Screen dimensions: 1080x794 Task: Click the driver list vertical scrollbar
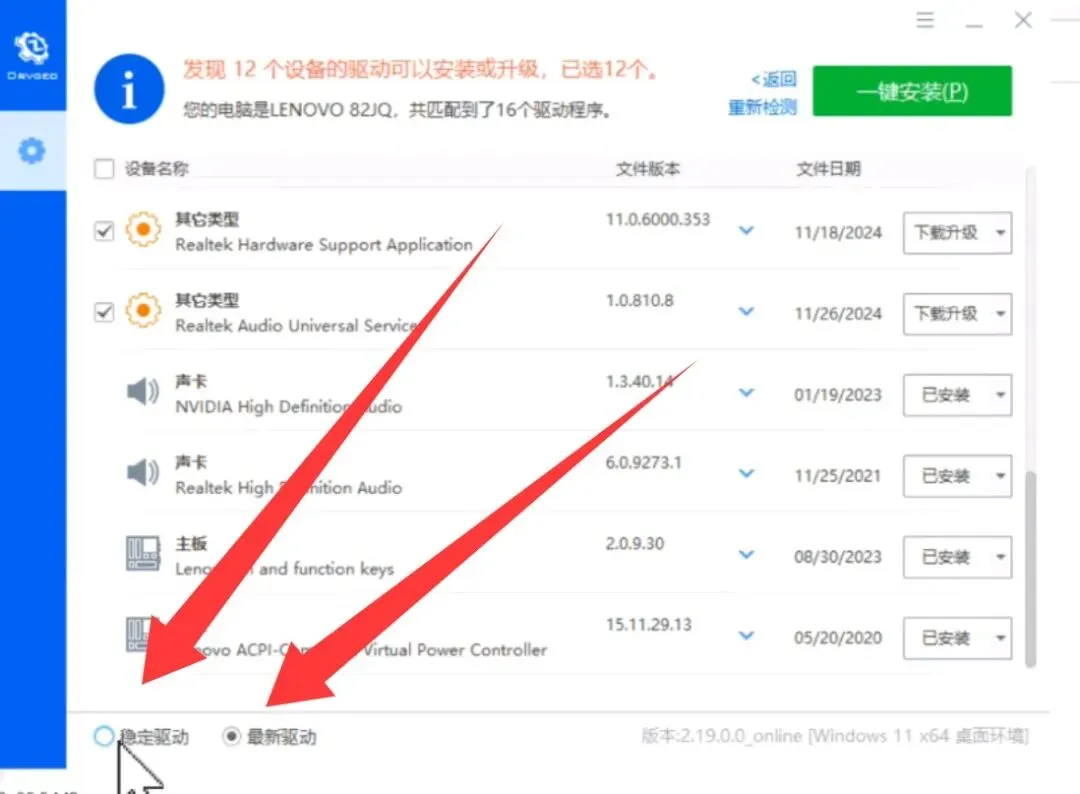click(x=1030, y=569)
